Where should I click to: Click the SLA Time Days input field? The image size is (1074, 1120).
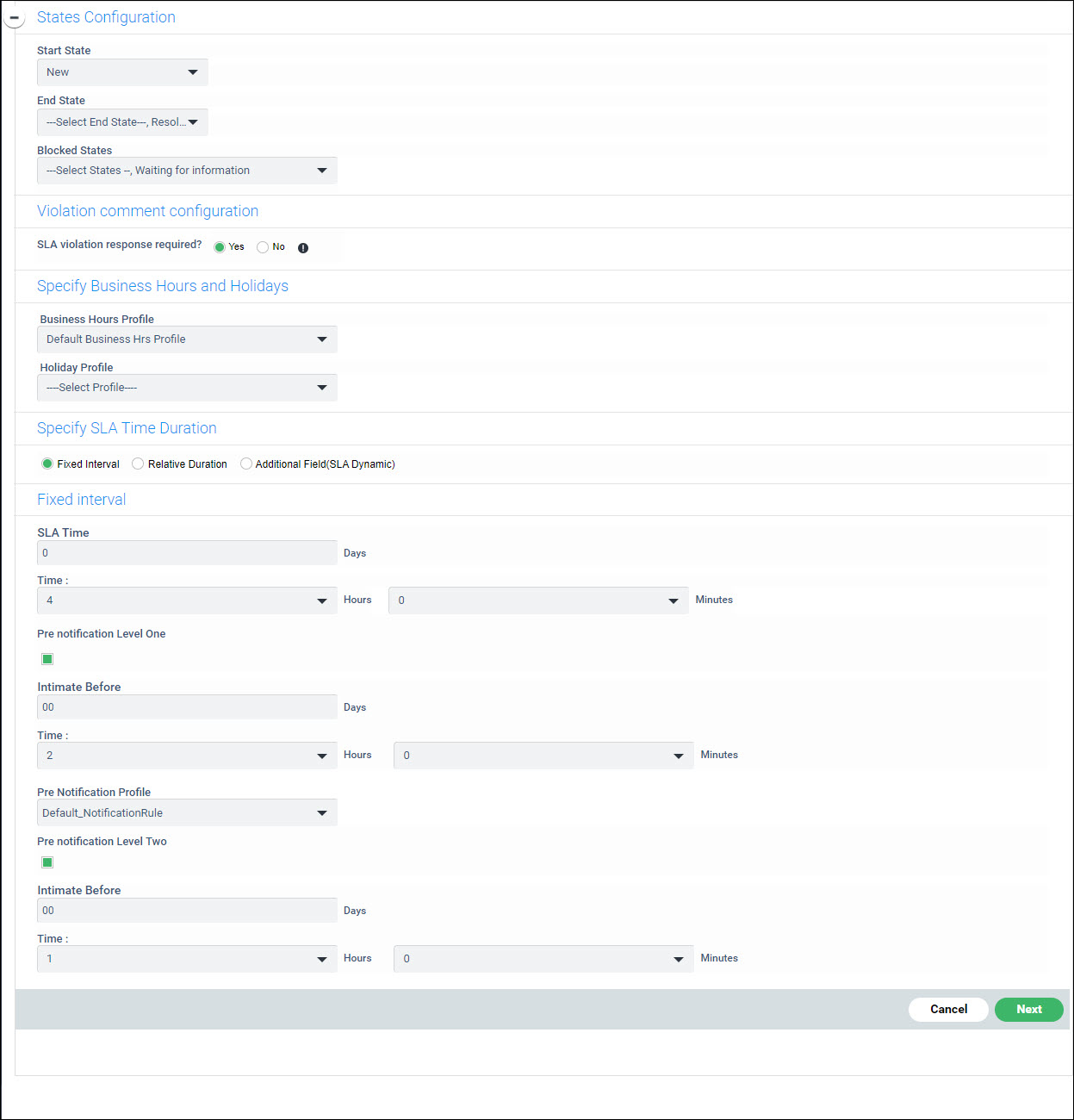(187, 553)
